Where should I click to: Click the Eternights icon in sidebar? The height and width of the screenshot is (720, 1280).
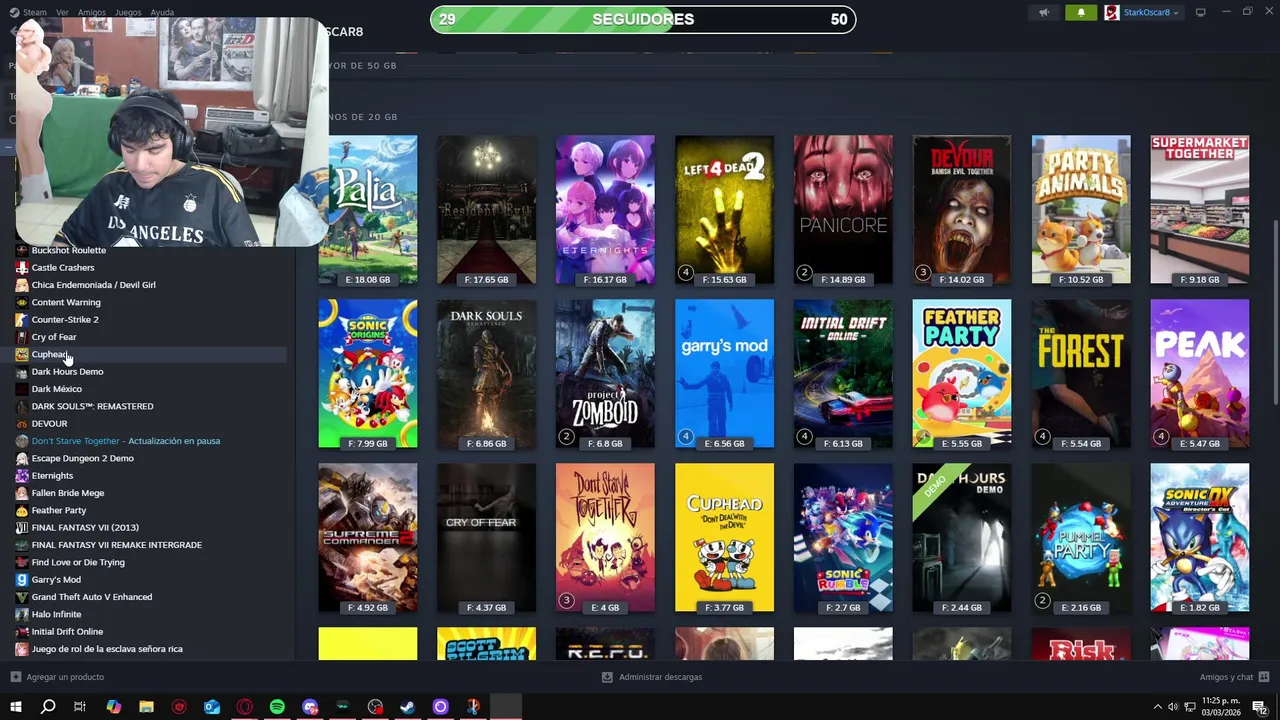pos(22,475)
